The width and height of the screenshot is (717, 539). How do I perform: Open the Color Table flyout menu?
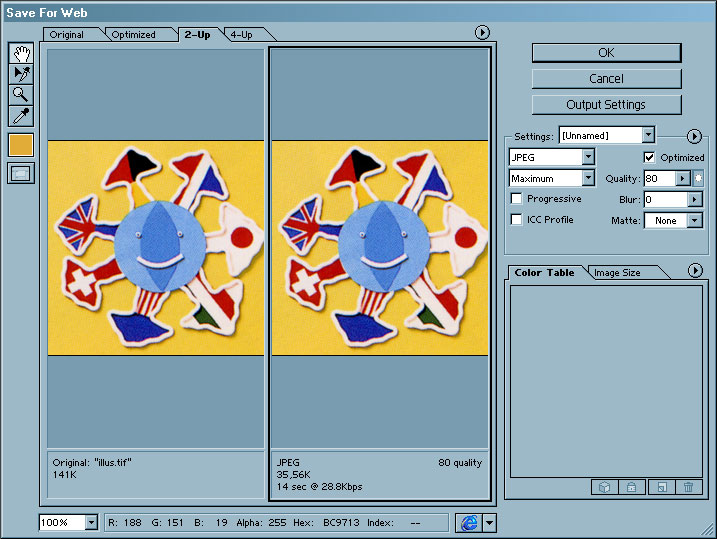(x=695, y=271)
